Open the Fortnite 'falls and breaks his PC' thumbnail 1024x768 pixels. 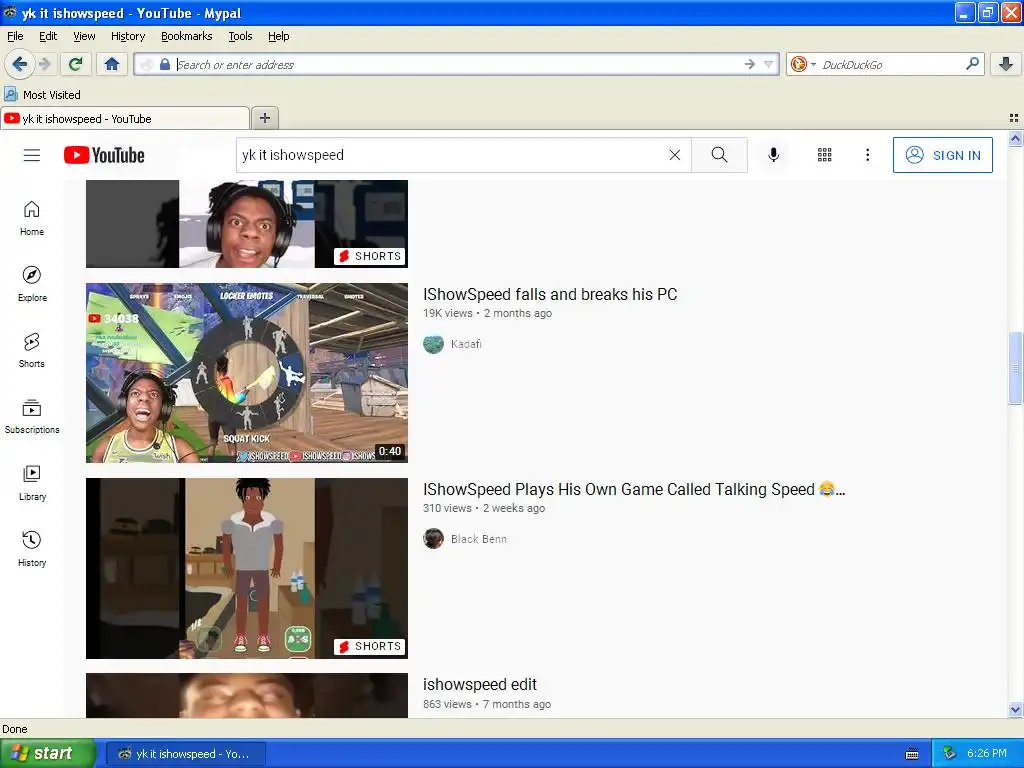pos(247,373)
